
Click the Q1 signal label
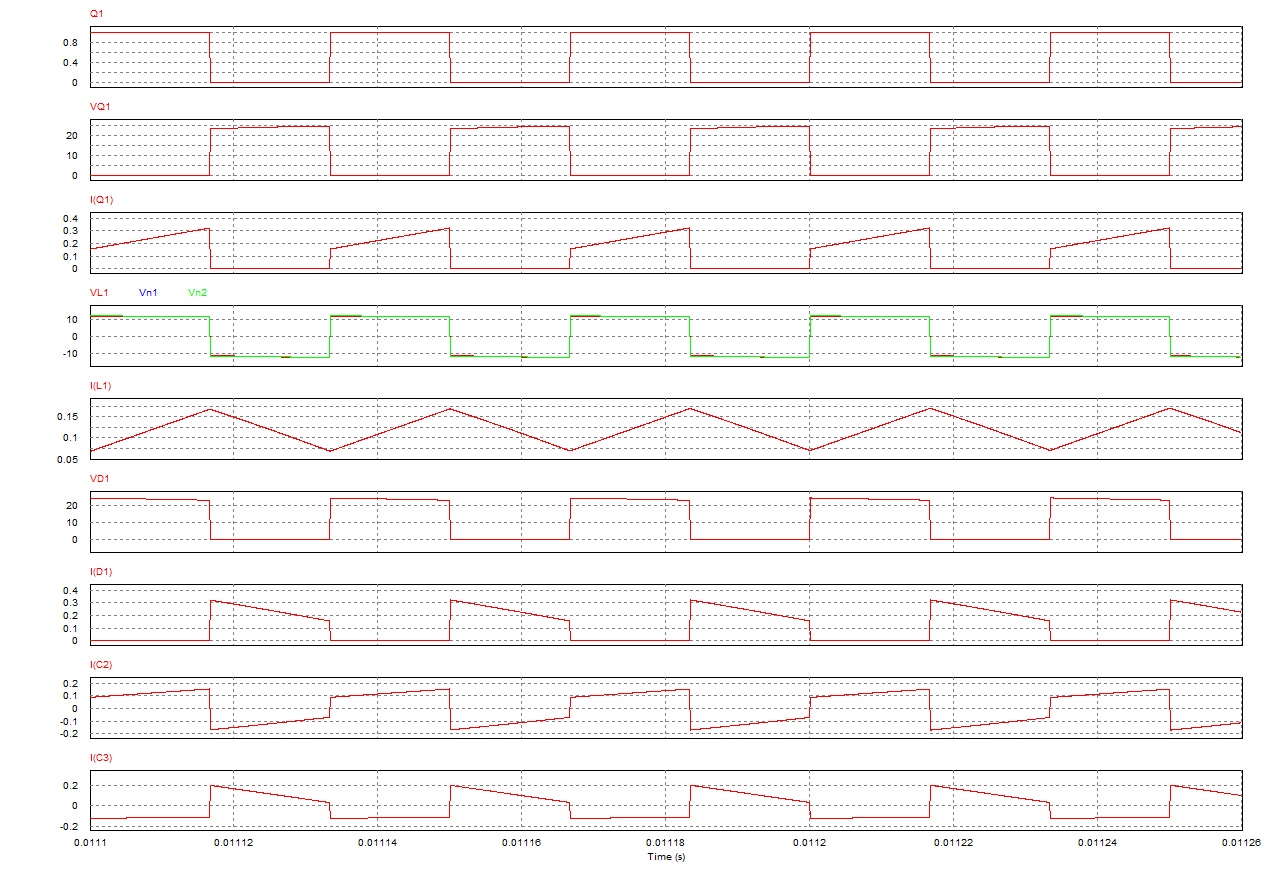tap(96, 15)
